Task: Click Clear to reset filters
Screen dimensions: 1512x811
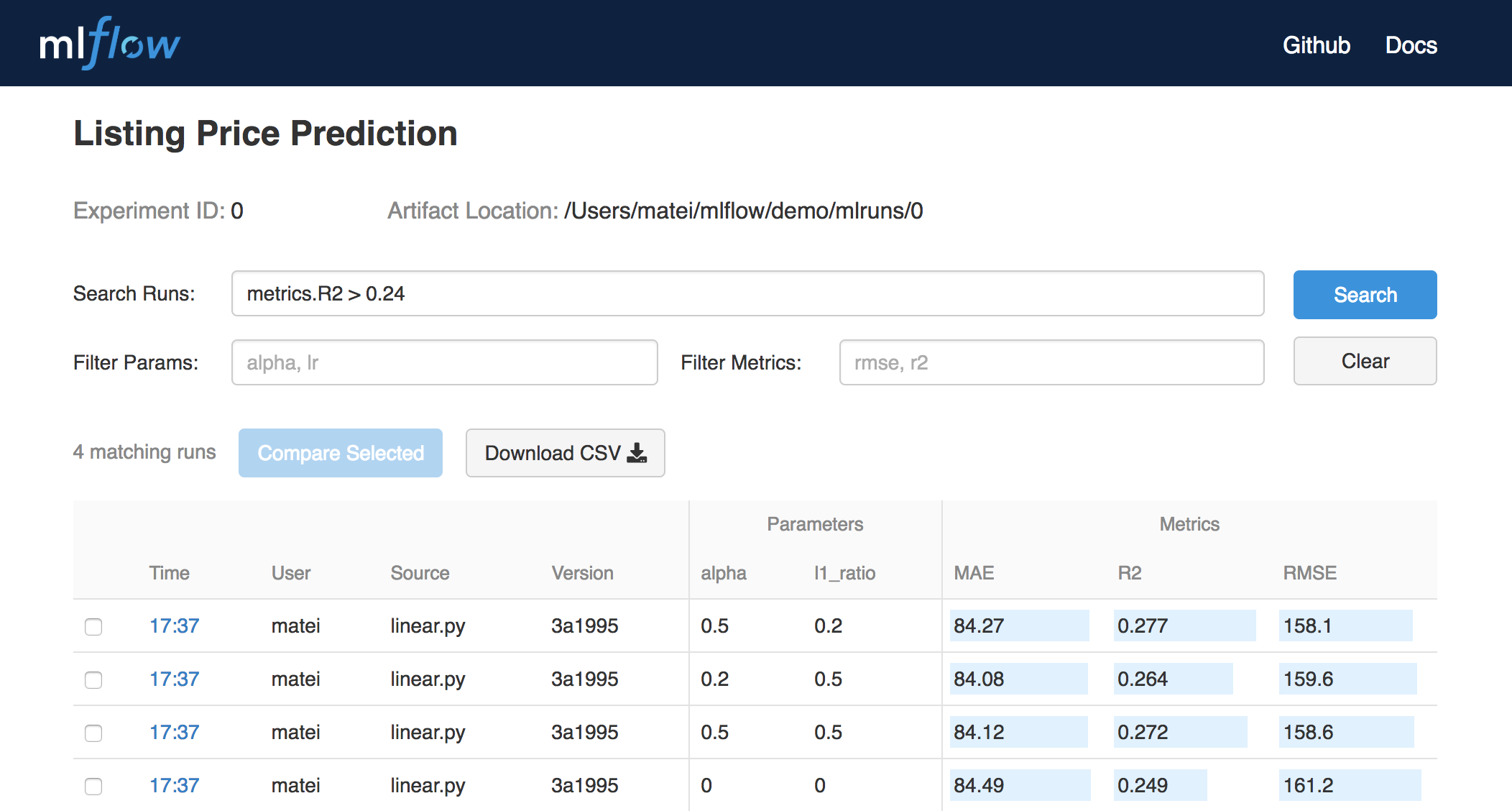Action: pos(1363,361)
